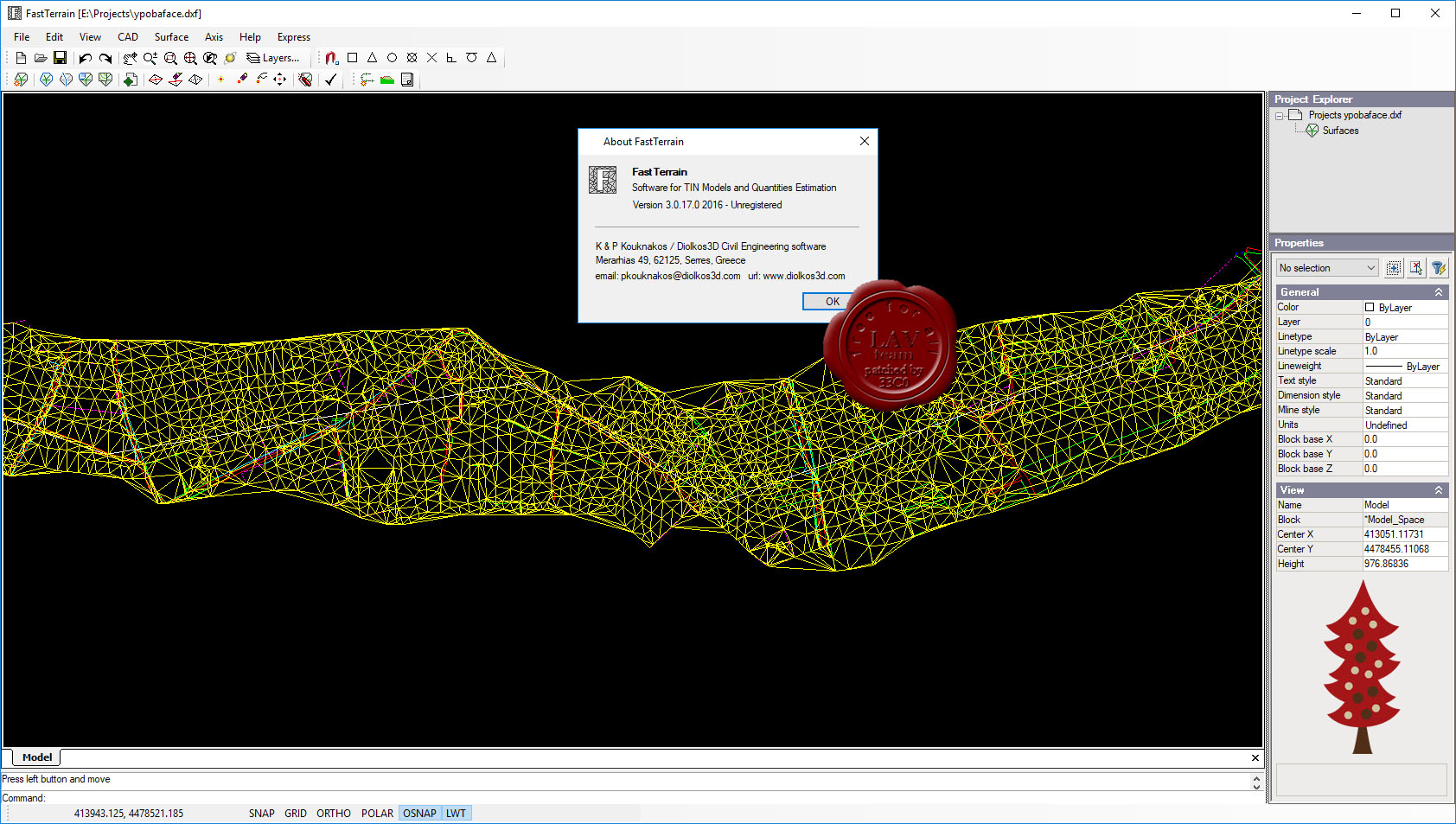Toggle ORTHO mode in the status bar
The height and width of the screenshot is (824, 1456).
coord(334,814)
